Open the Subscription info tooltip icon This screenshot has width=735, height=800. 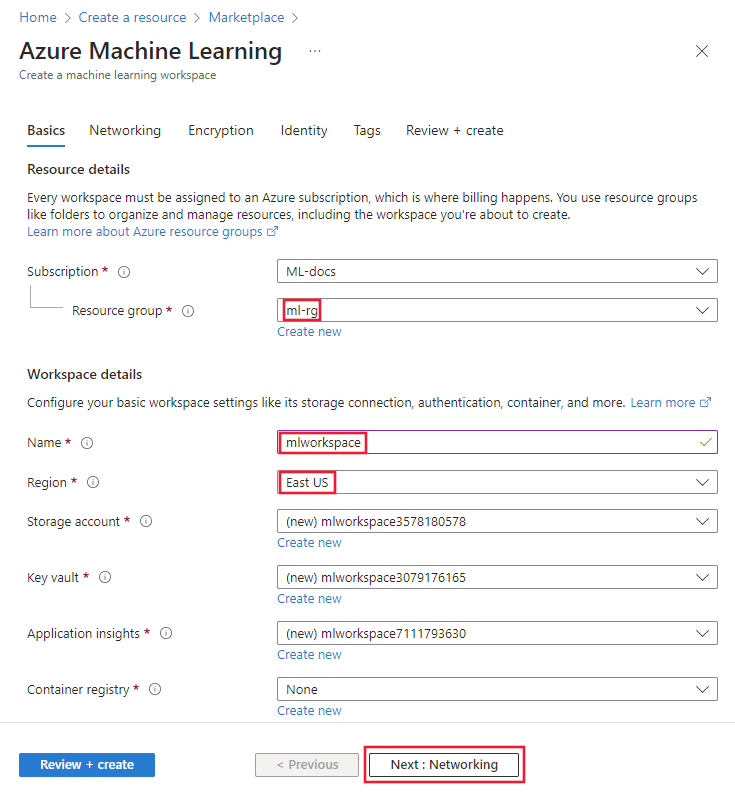click(x=123, y=271)
